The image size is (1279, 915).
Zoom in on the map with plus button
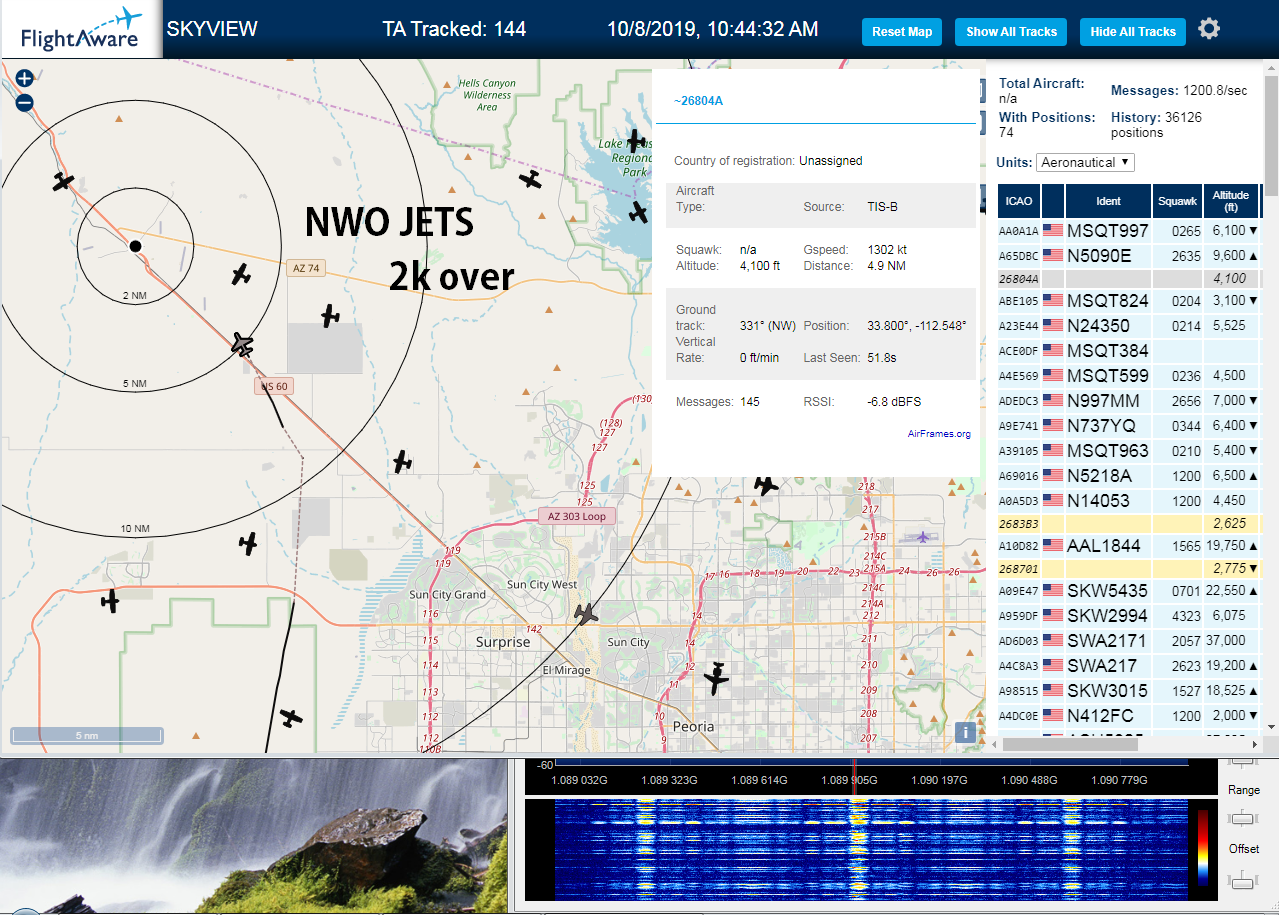[25, 78]
